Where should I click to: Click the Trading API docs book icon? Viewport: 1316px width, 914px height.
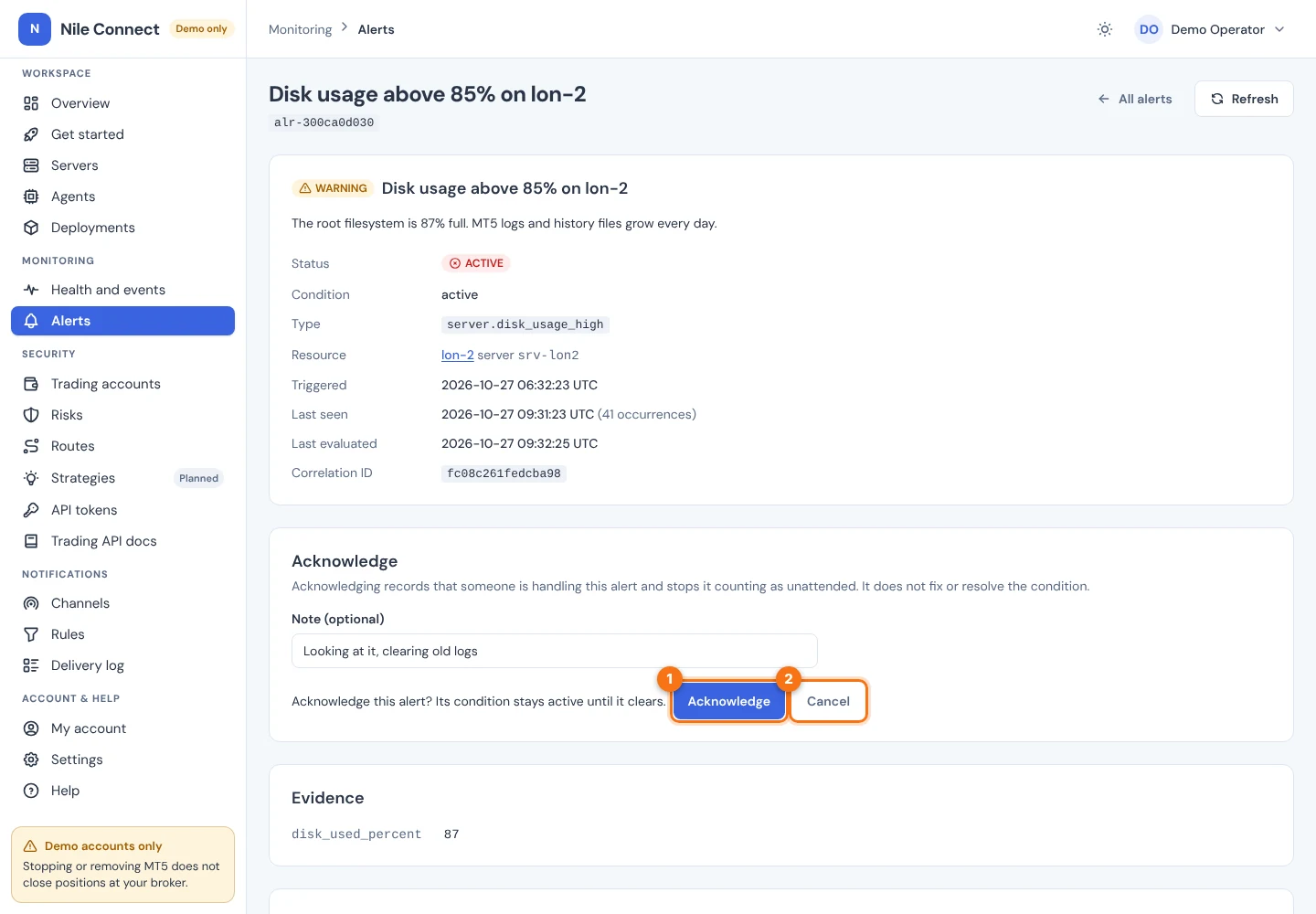tap(31, 541)
